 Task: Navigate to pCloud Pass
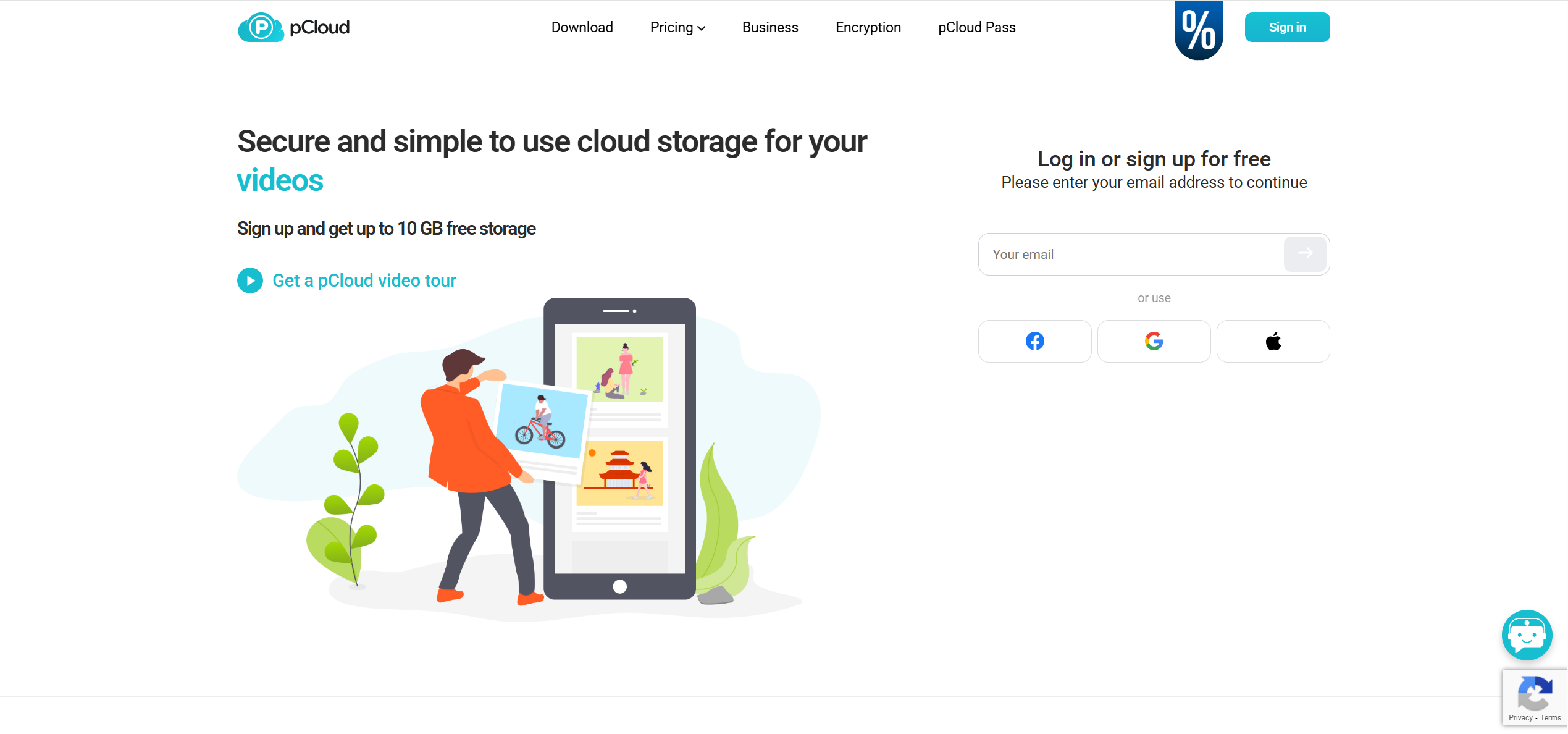pyautogui.click(x=976, y=27)
